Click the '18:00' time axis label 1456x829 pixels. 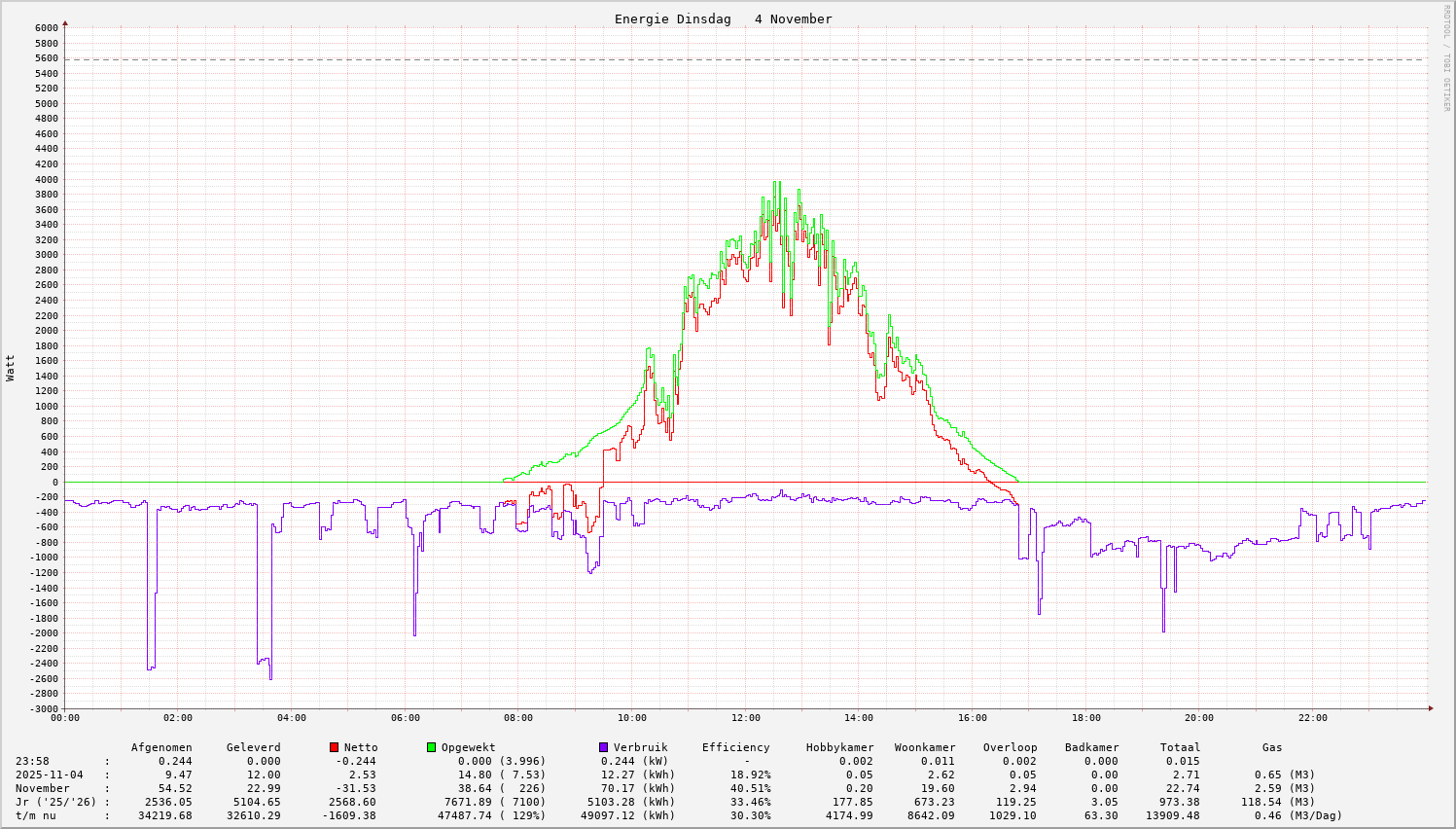click(x=1085, y=718)
